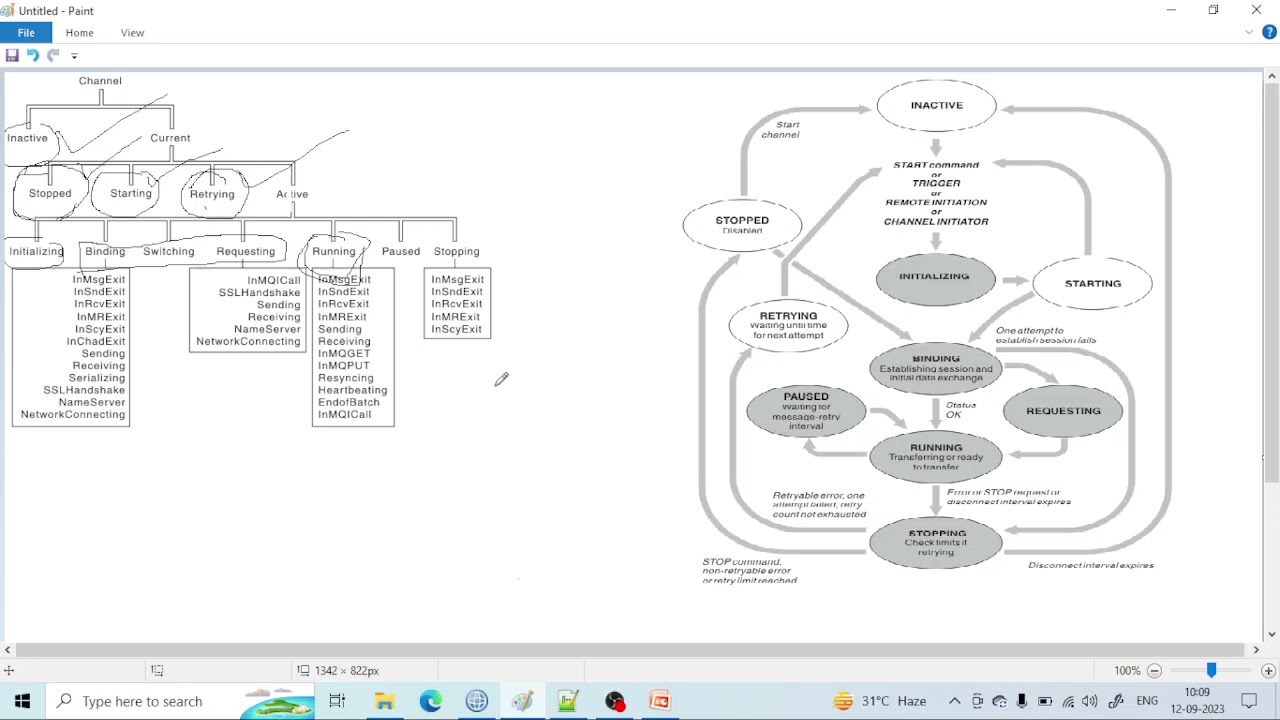Screen dimensions: 1280x720
Task: Click the ENG language indicator
Action: pos(1147,701)
